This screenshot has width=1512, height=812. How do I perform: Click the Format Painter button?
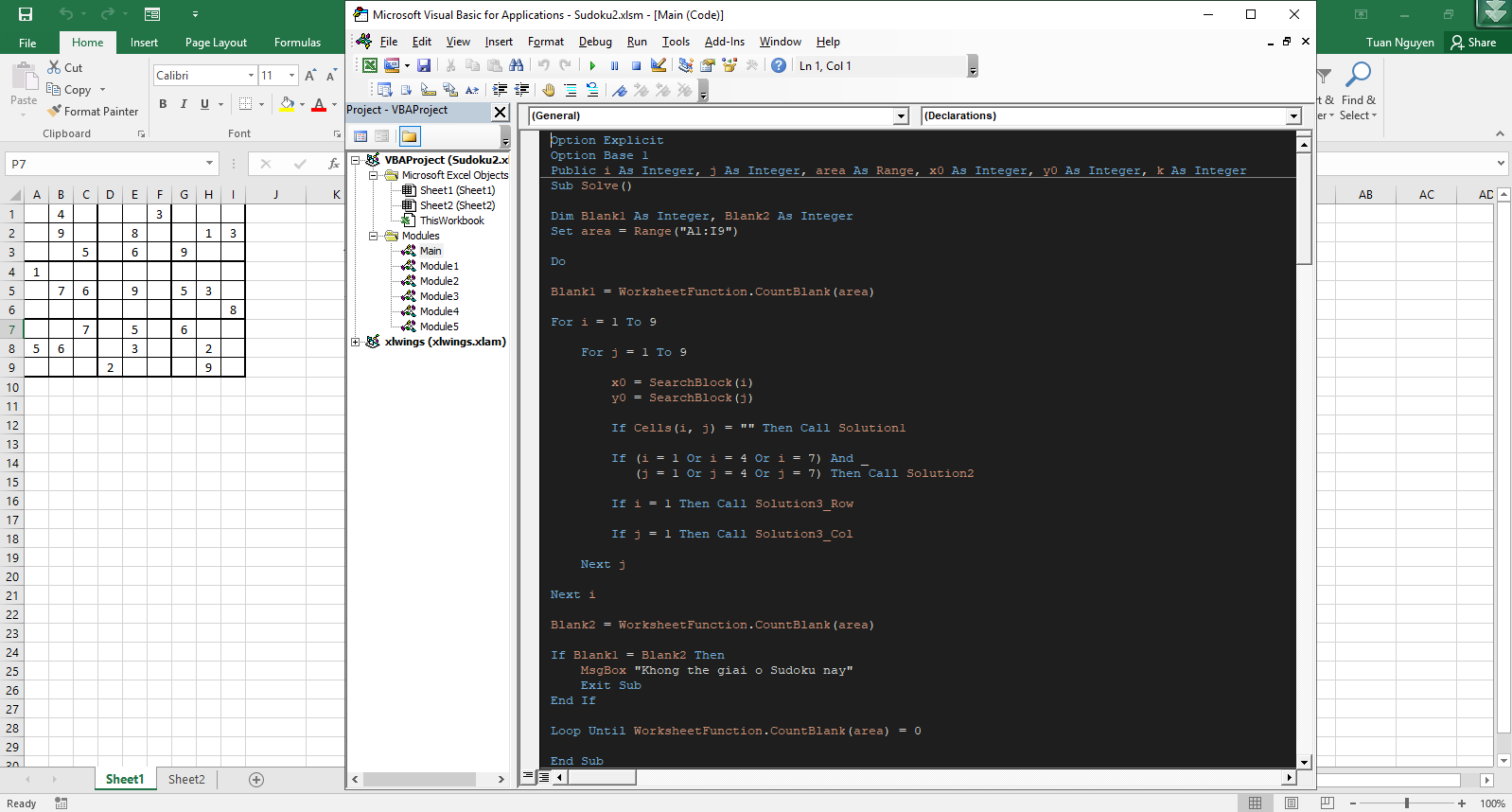click(x=93, y=112)
